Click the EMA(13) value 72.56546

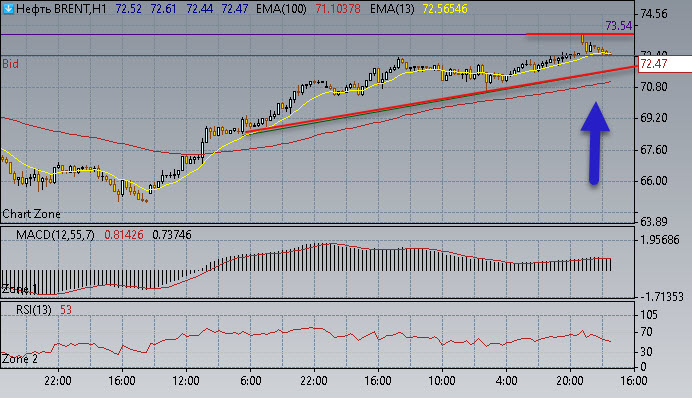(x=445, y=9)
